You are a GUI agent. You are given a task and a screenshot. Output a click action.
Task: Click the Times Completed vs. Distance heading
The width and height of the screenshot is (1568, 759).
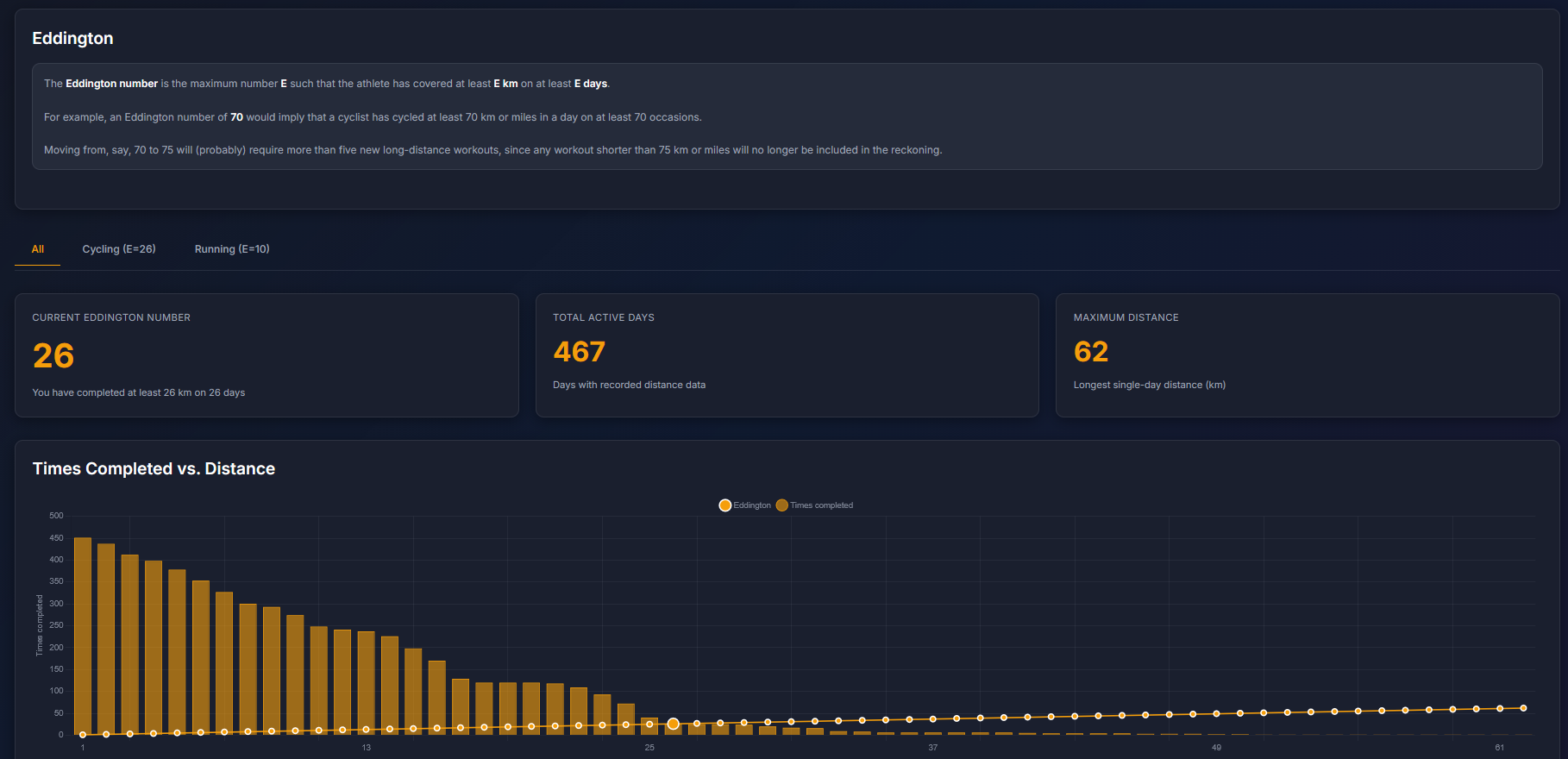tap(154, 469)
